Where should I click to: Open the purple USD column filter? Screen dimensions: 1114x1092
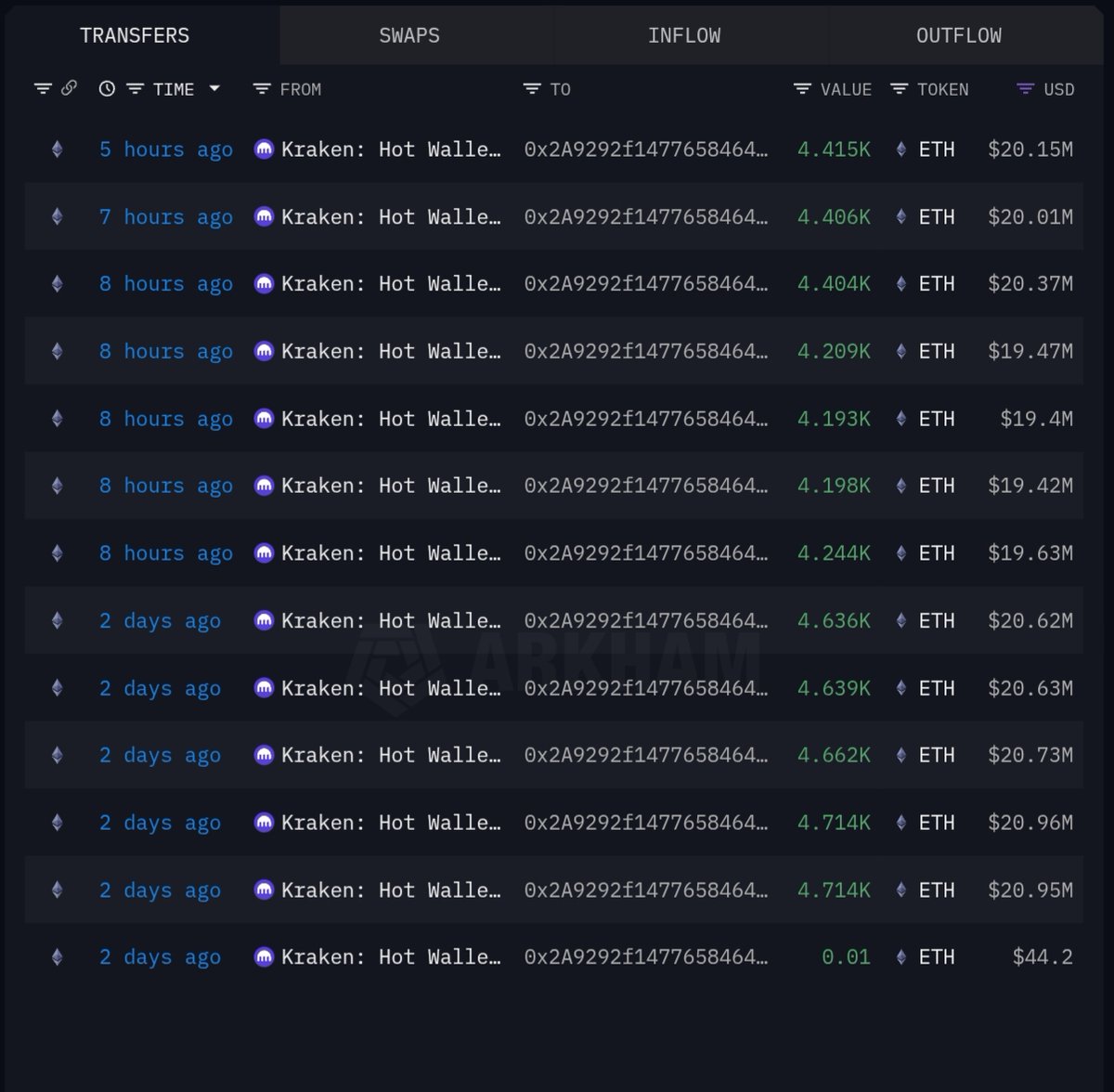click(x=1026, y=89)
